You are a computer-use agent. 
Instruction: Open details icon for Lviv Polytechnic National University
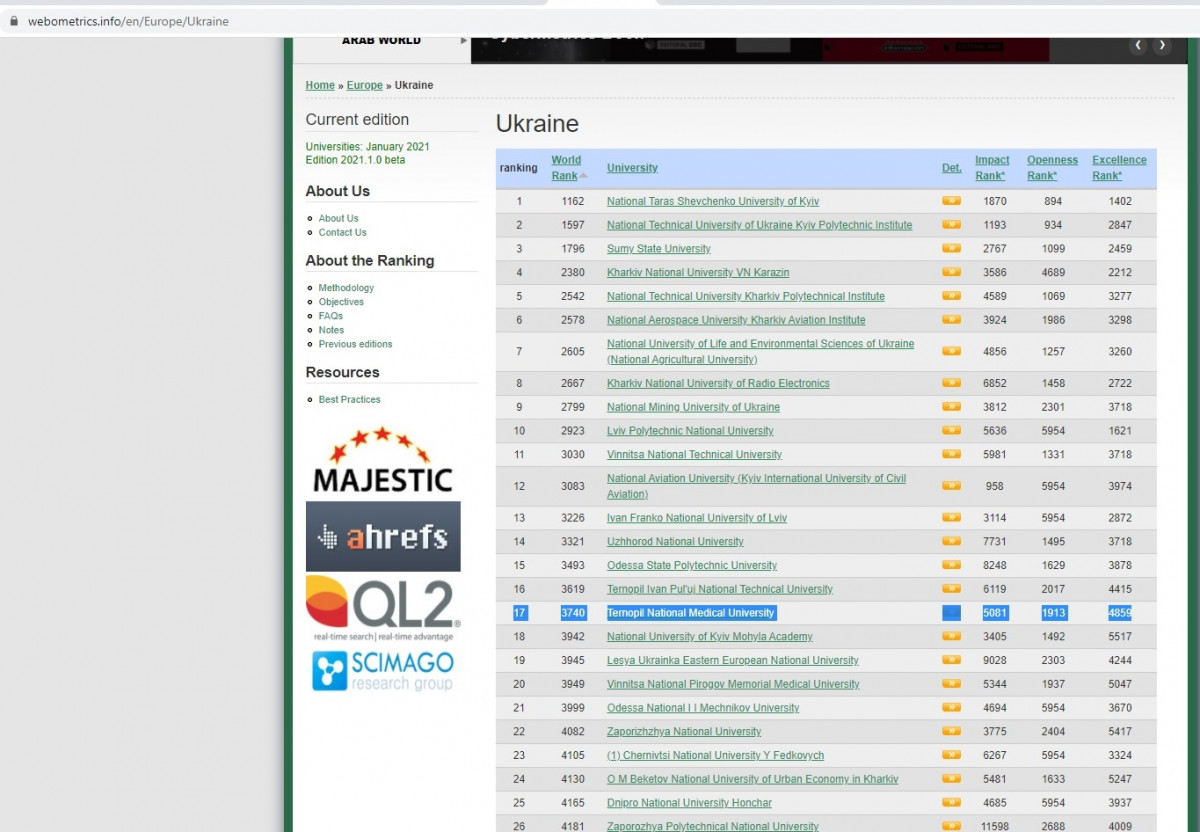pos(951,431)
